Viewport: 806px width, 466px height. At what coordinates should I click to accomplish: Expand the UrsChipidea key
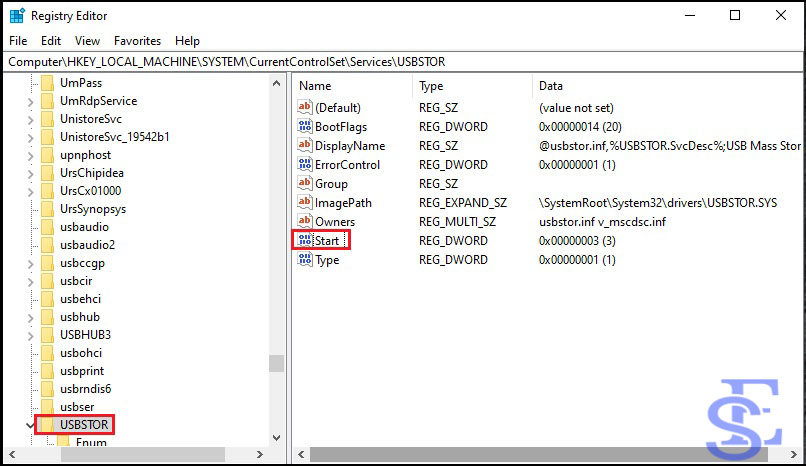30,174
